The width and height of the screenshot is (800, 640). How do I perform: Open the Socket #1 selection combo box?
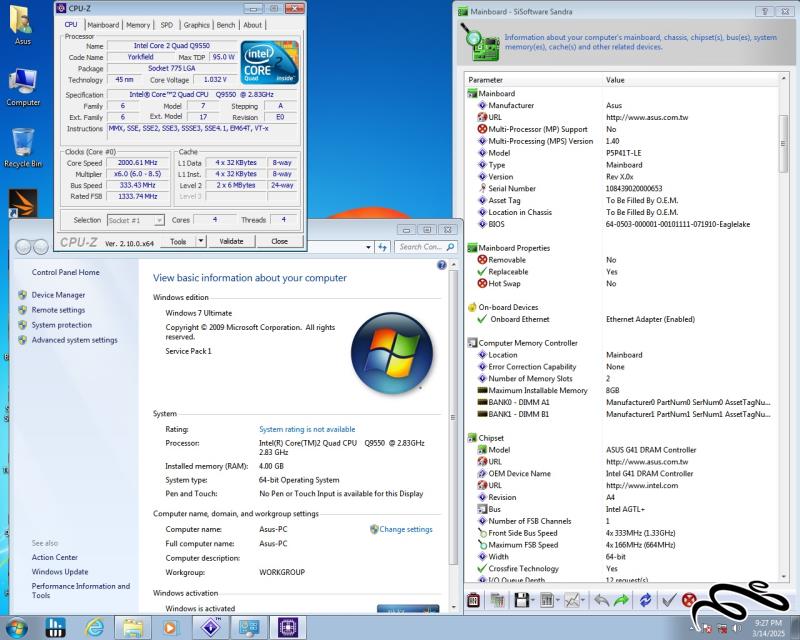[x=136, y=220]
